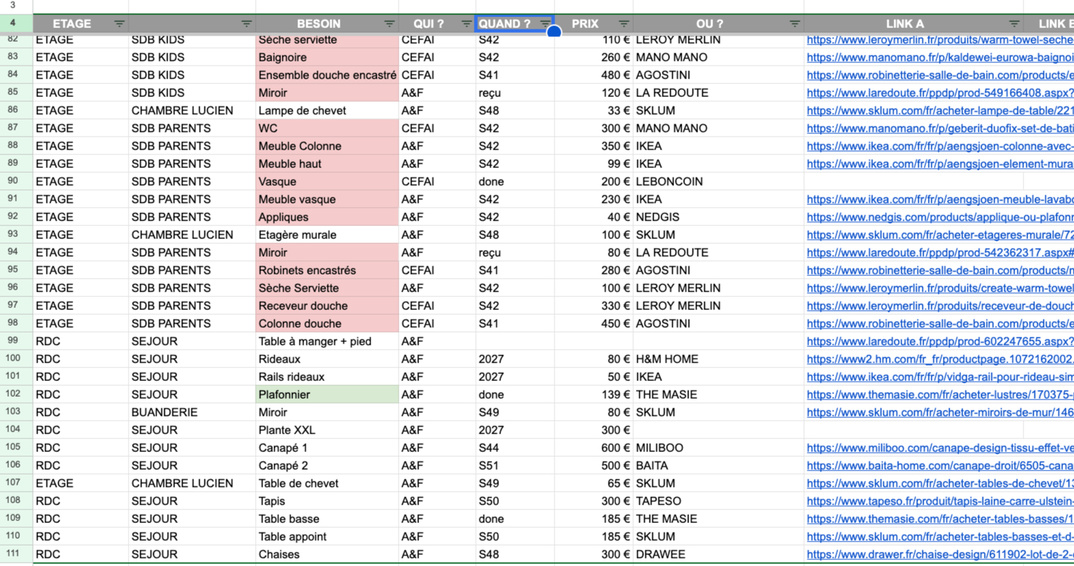Screen dimensions: 1074x566
Task: Select the Lampe de chevet cell
Action: click(327, 111)
